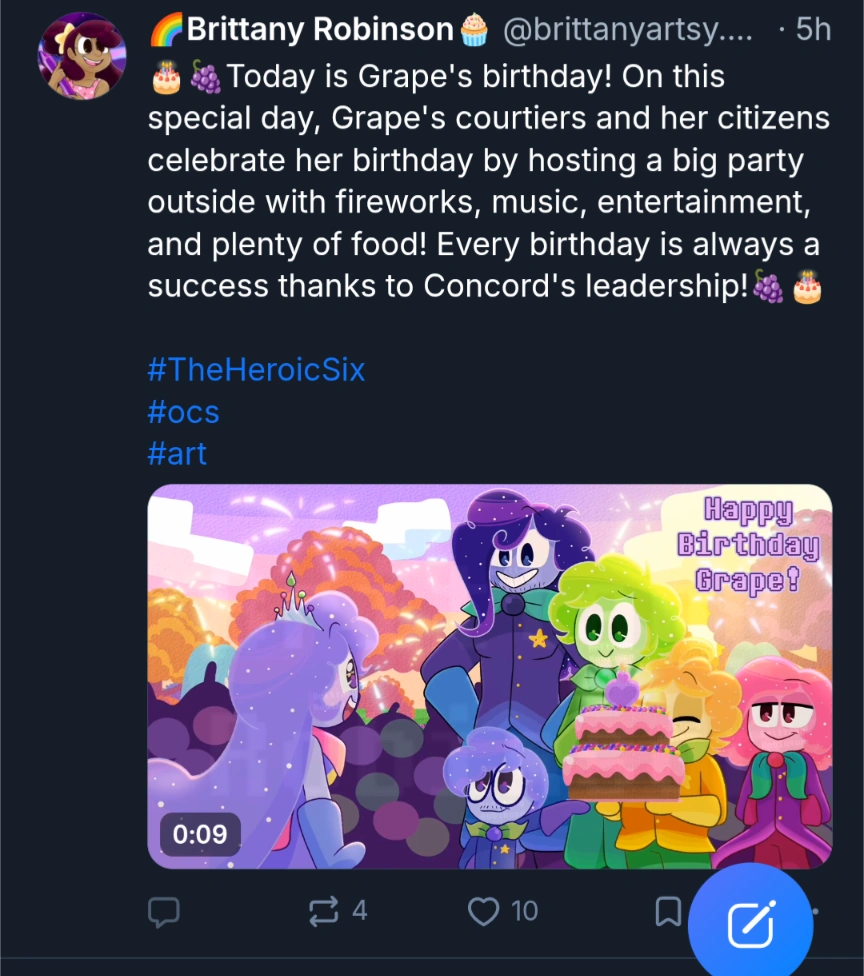Open Brittany Robinson's profile avatar
This screenshot has width=864, height=976.
pos(82,56)
